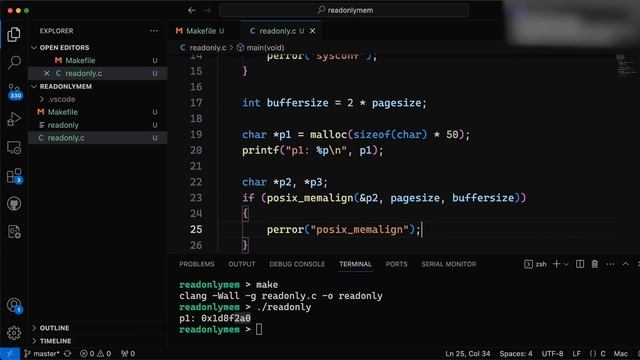
Task: Open the Remote Explorer view
Action: [x=14, y=147]
